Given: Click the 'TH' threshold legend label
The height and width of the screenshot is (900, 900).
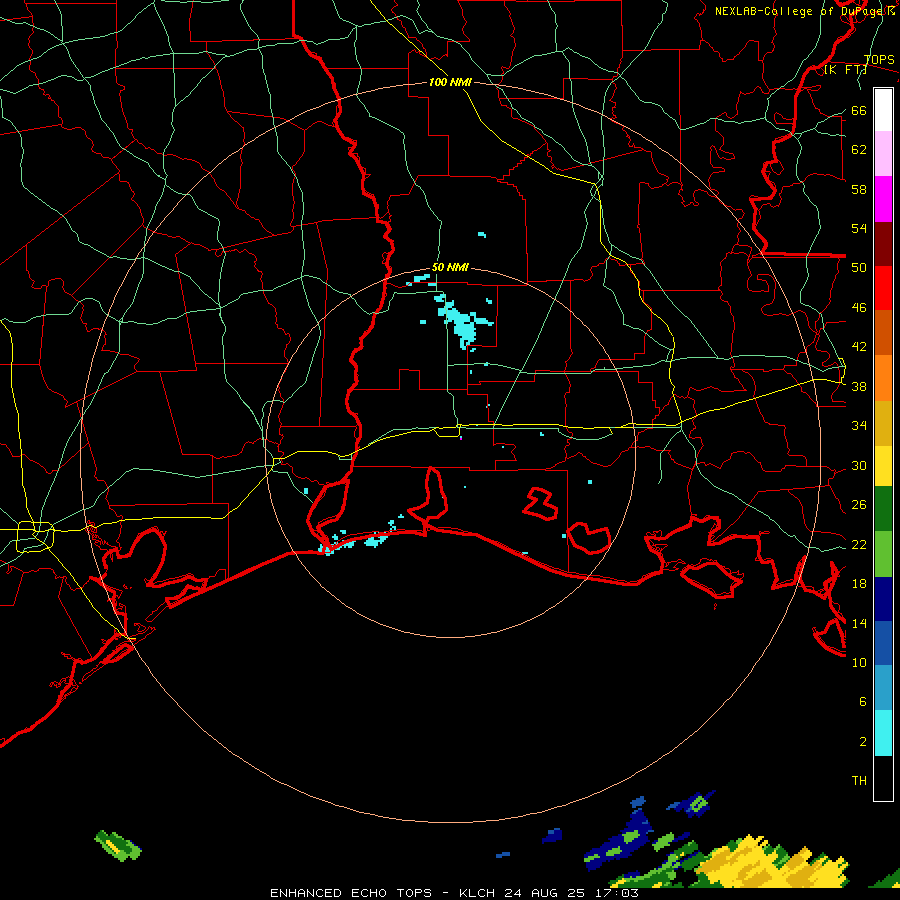Looking at the screenshot, I should pos(859,781).
